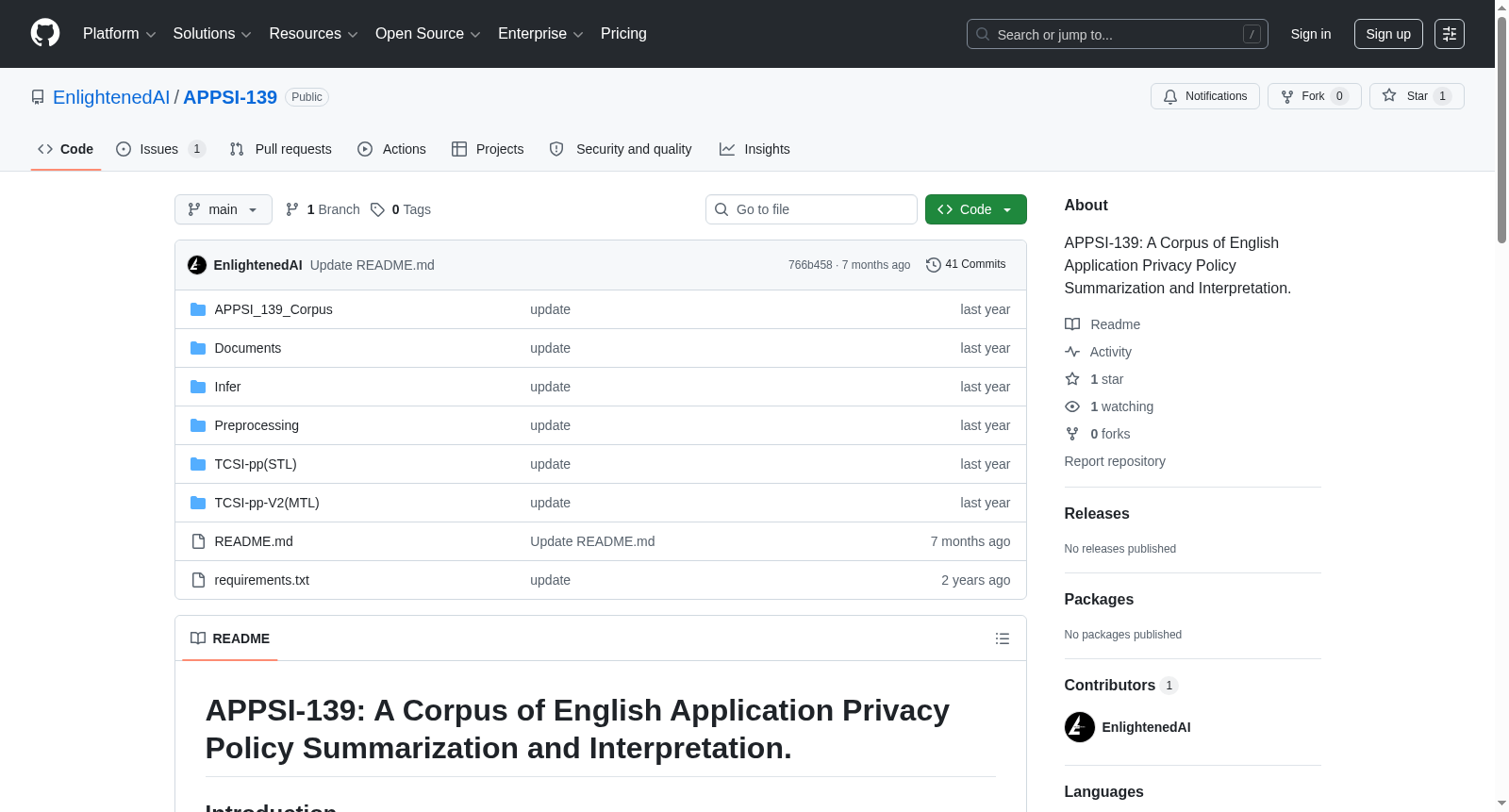Open the README outline icon
This screenshot has width=1509, height=812.
coord(1003,638)
